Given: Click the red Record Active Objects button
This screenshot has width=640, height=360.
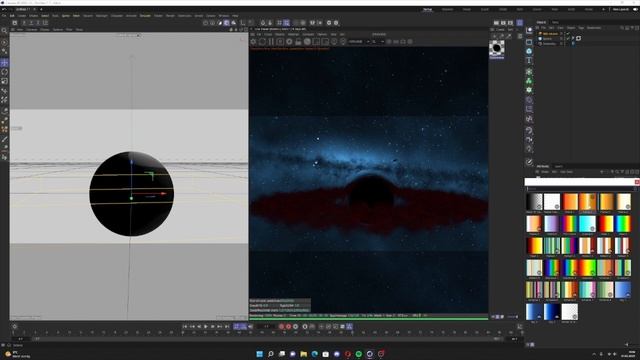Looking at the screenshot, I should coord(281,327).
